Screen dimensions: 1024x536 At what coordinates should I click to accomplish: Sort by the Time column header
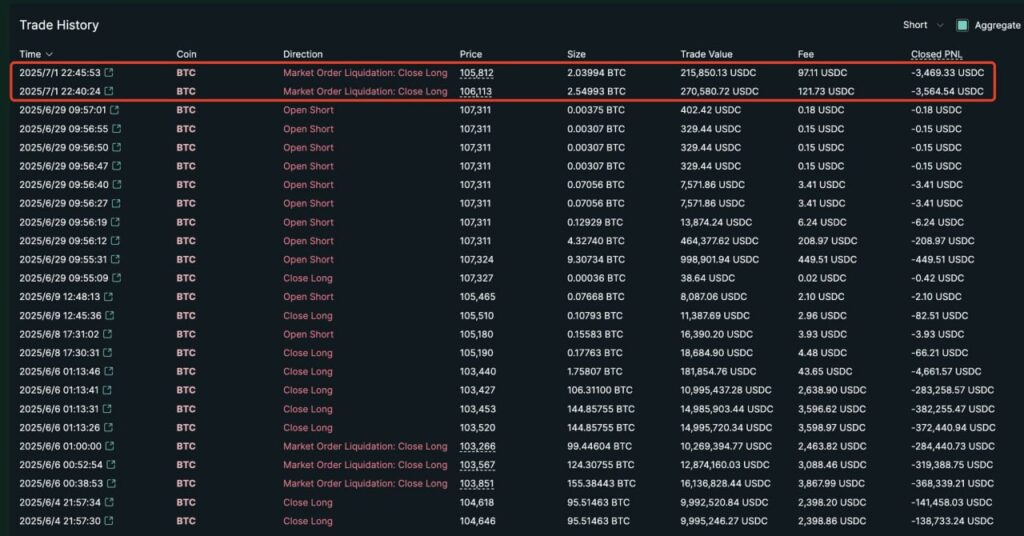(x=35, y=54)
